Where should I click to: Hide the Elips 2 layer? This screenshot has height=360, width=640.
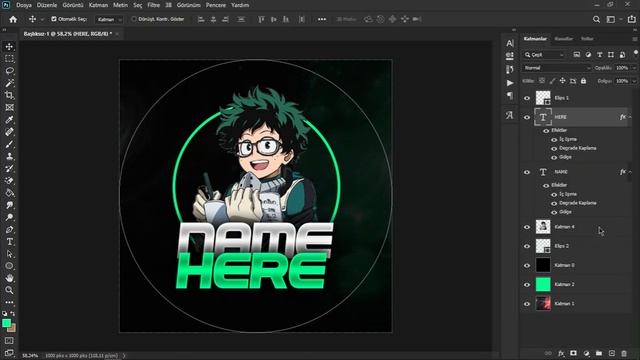click(527, 246)
